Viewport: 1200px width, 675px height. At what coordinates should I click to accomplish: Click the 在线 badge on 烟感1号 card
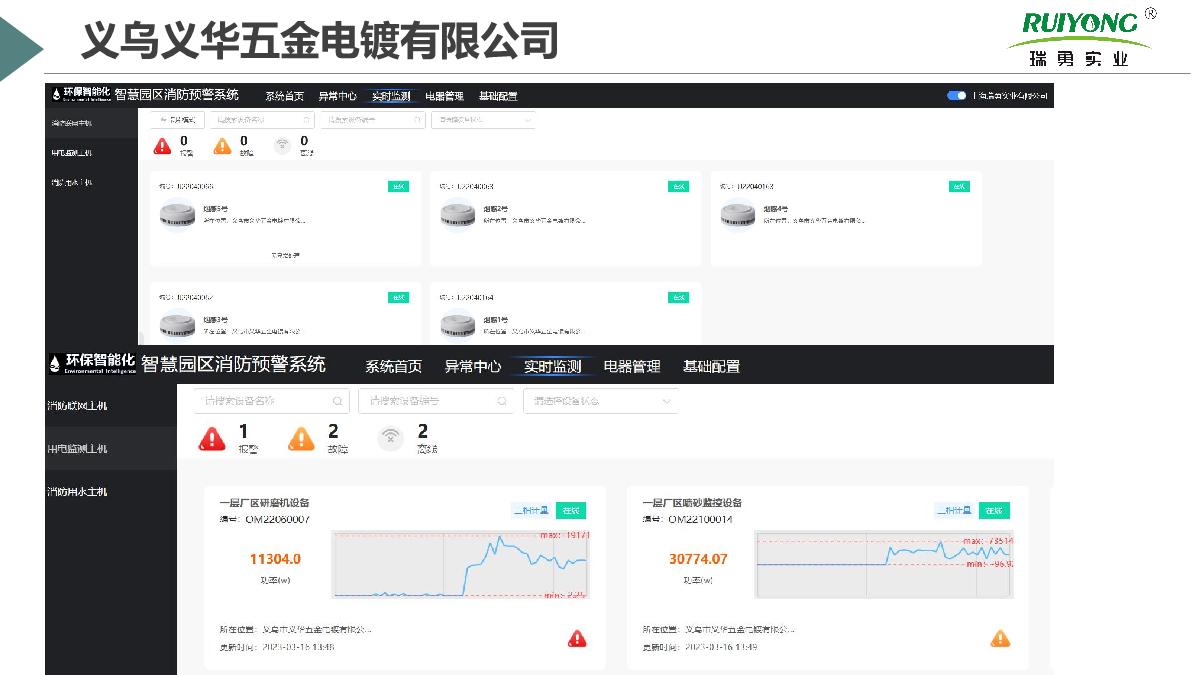[679, 297]
